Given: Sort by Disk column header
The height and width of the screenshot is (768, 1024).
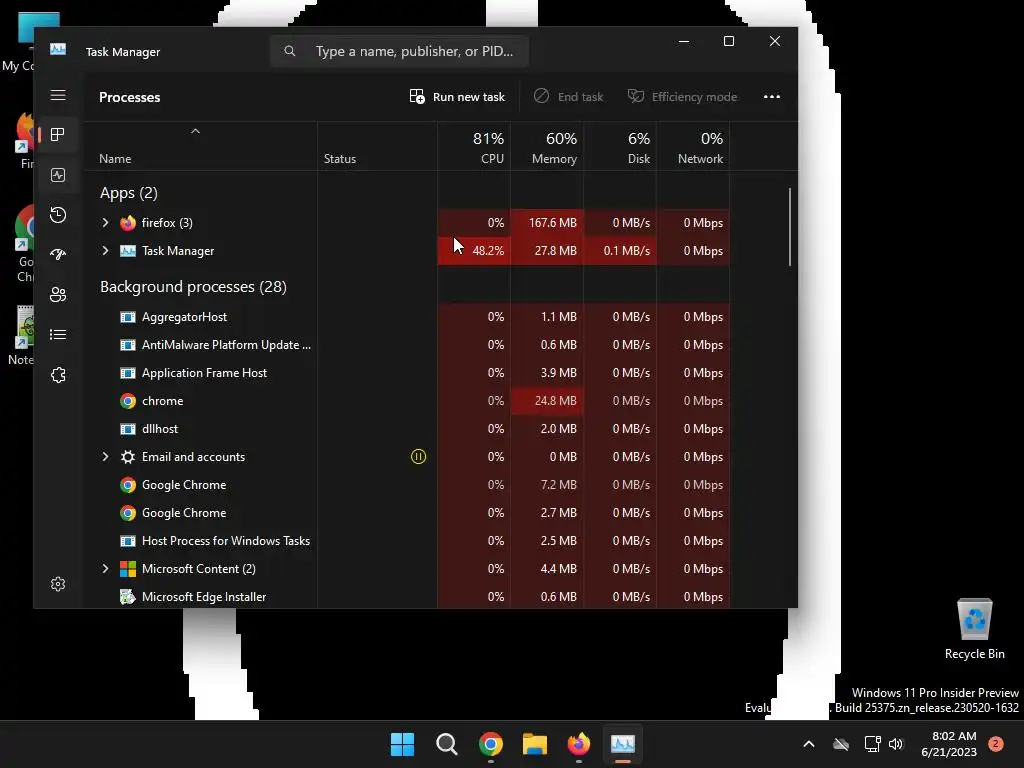Looking at the screenshot, I should (620, 148).
